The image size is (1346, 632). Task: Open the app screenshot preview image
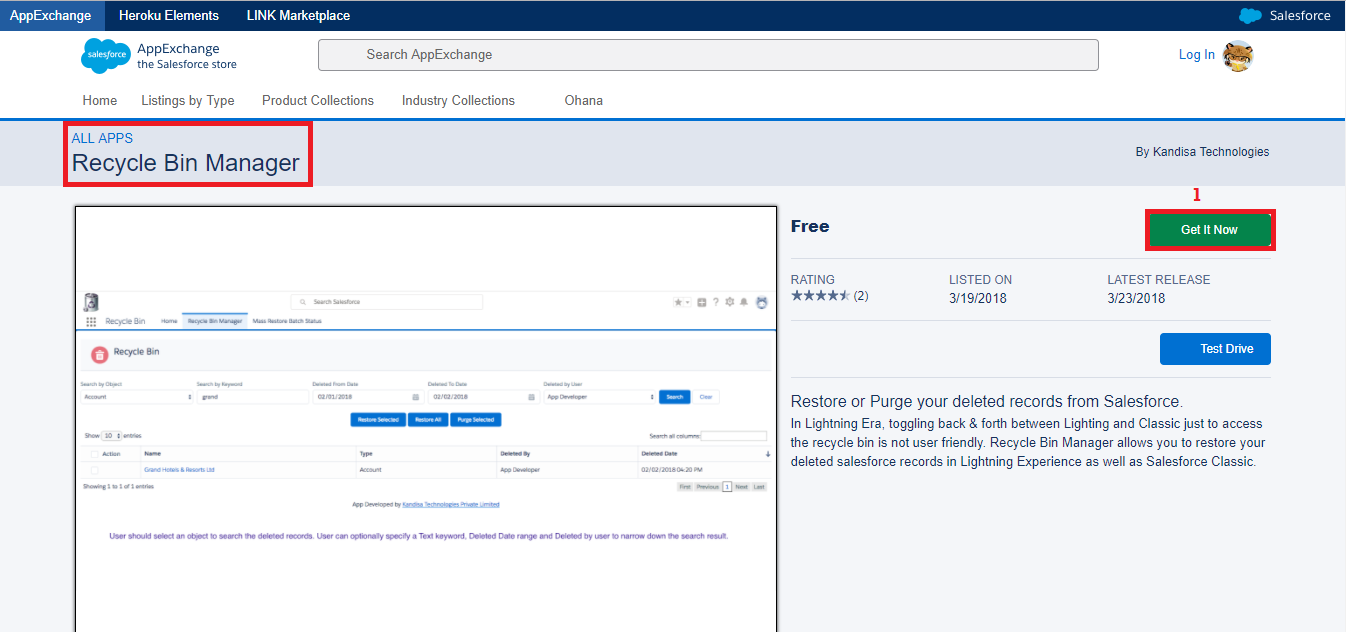click(x=426, y=418)
